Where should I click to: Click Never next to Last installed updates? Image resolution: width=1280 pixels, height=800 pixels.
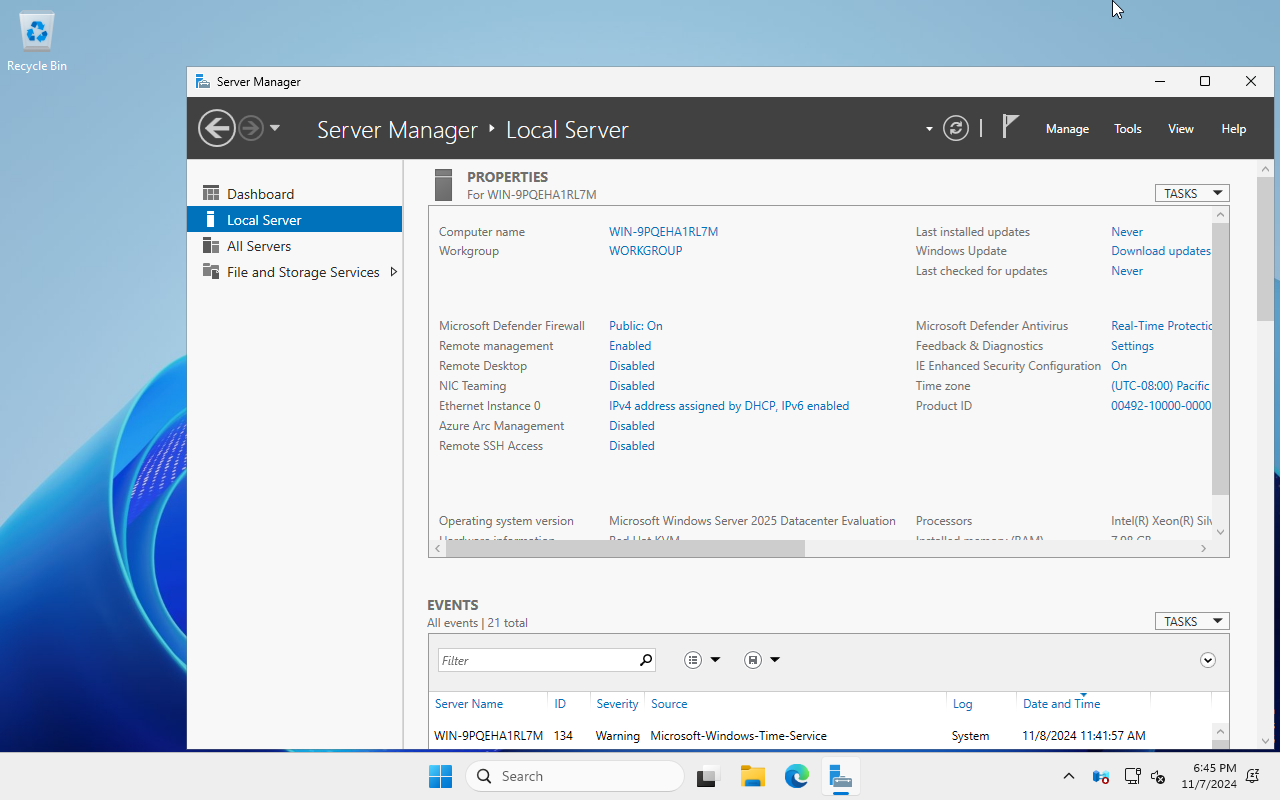click(x=1127, y=232)
